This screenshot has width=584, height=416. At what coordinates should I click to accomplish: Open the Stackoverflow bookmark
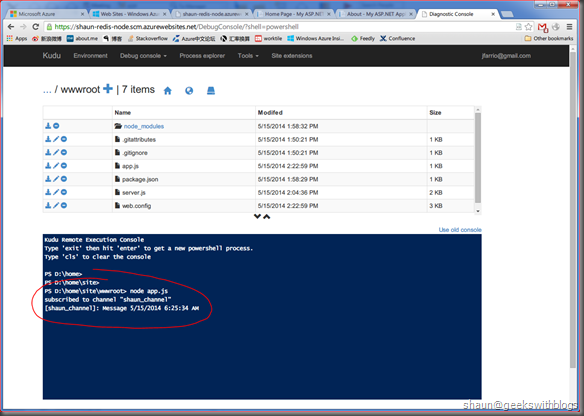[x=148, y=38]
